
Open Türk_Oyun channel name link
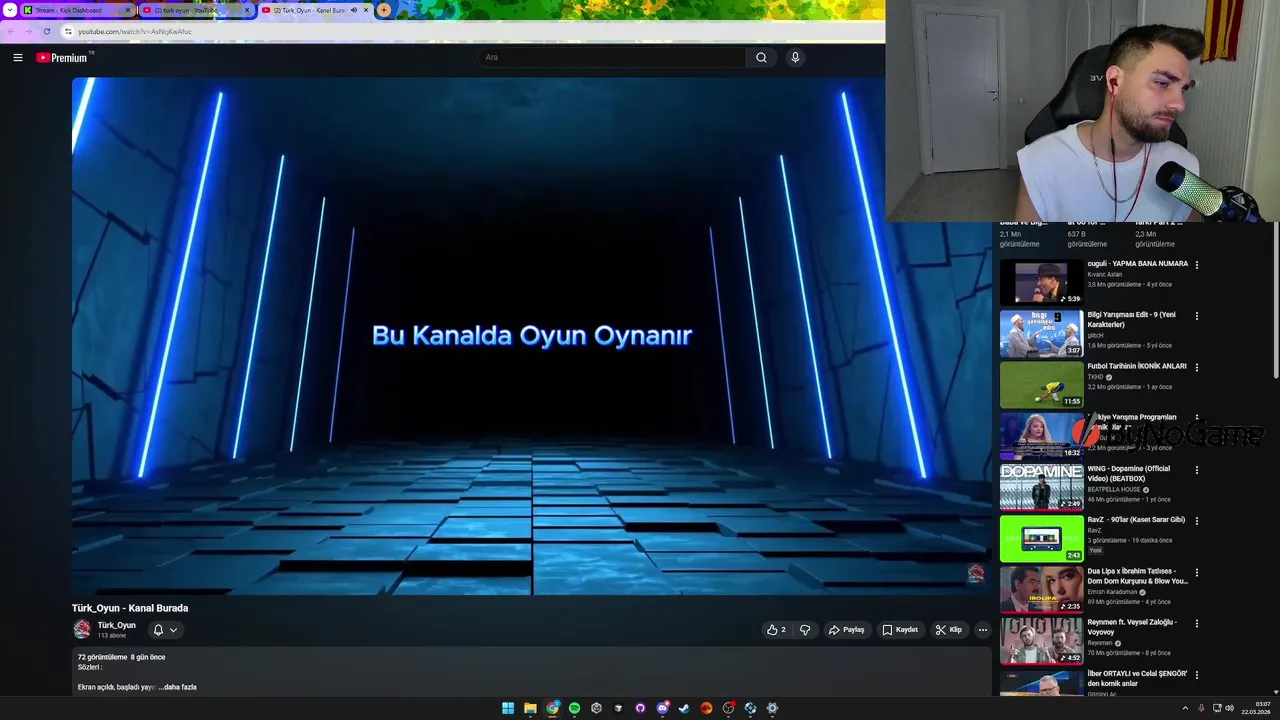[x=116, y=625]
